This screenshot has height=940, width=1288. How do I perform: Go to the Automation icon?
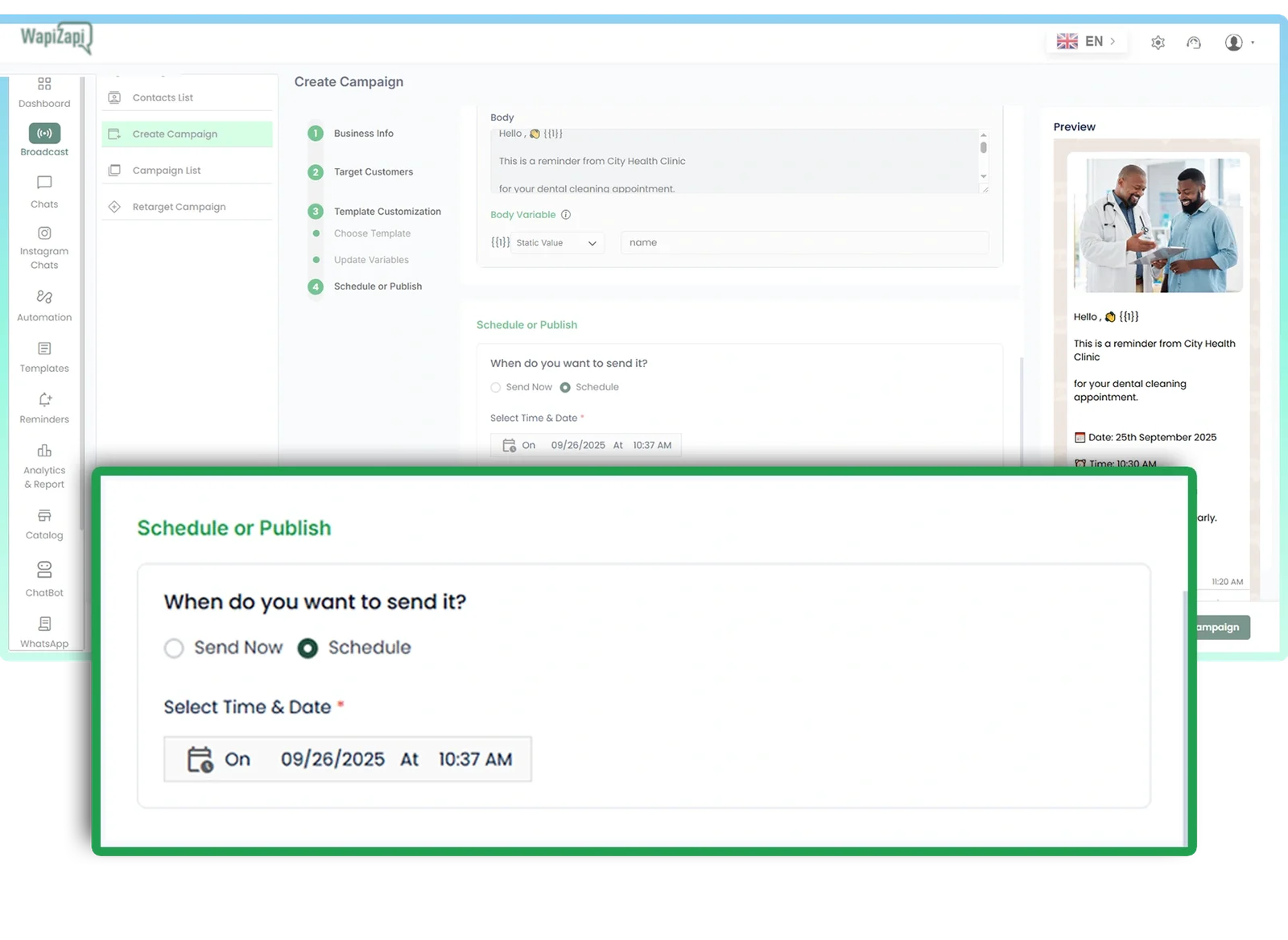click(44, 297)
